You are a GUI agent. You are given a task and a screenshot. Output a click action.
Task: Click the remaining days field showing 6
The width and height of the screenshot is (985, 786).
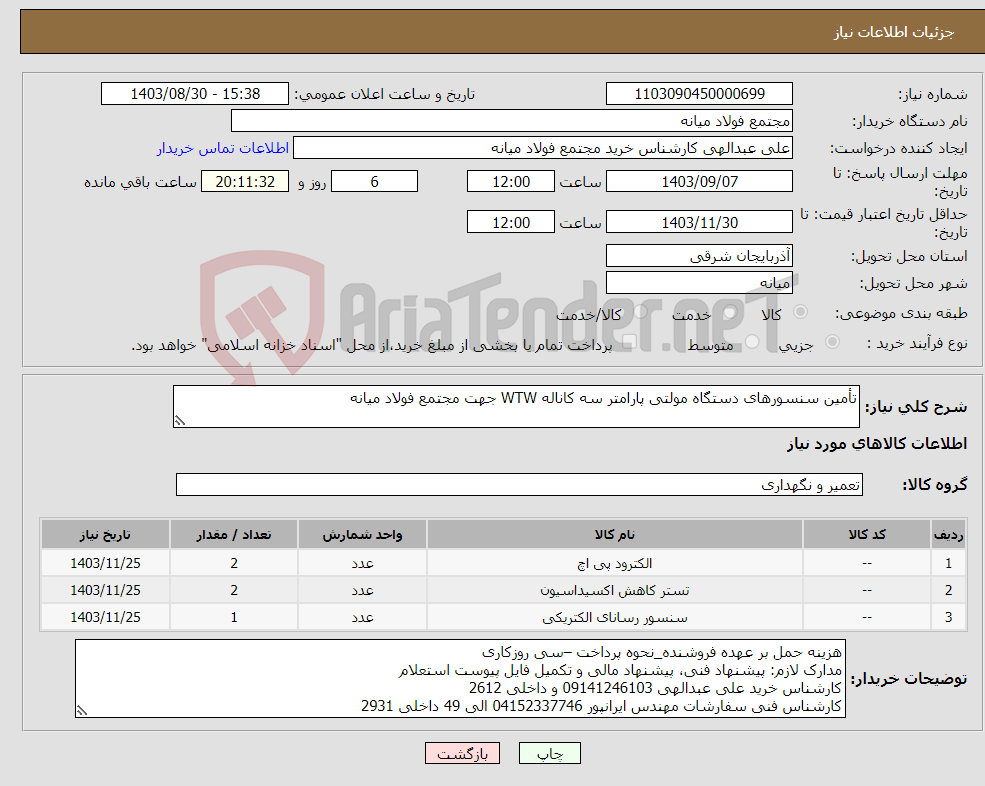374,182
